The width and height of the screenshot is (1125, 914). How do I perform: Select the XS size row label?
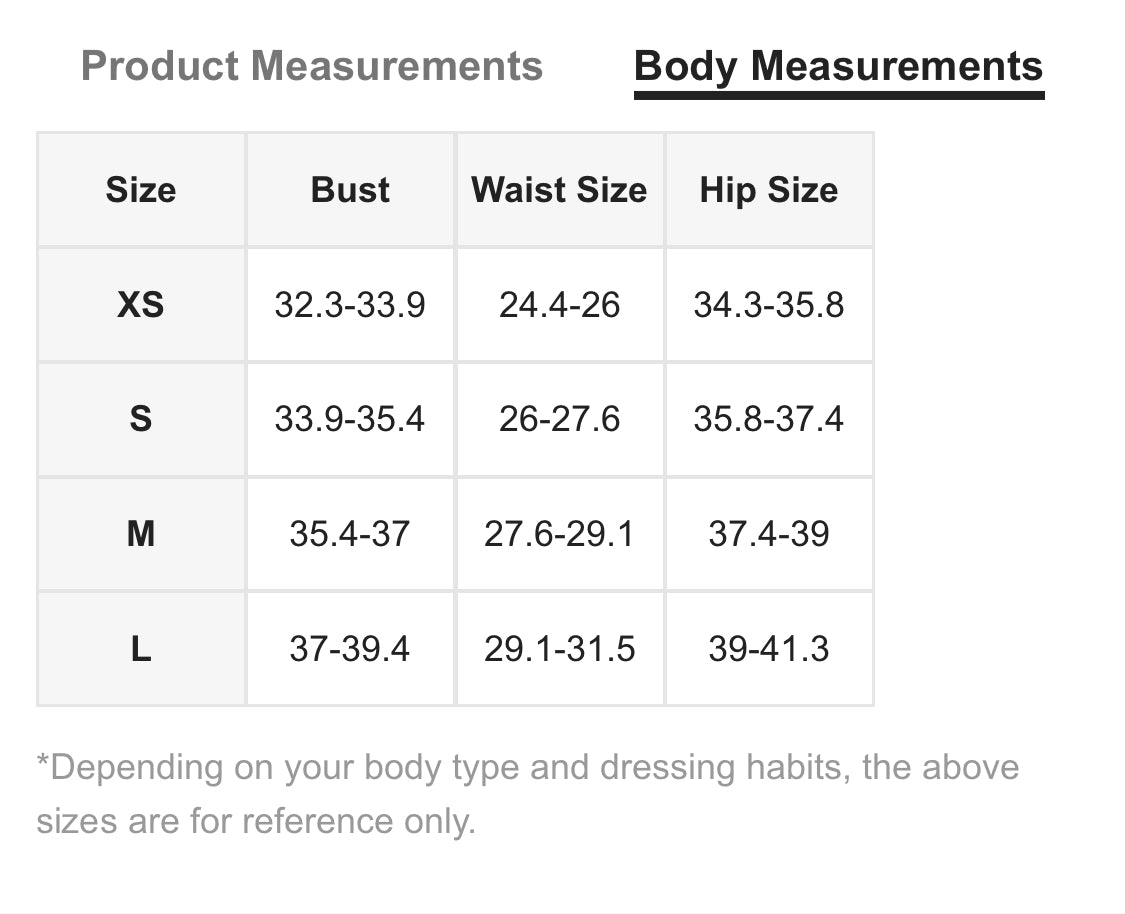pyautogui.click(x=141, y=304)
